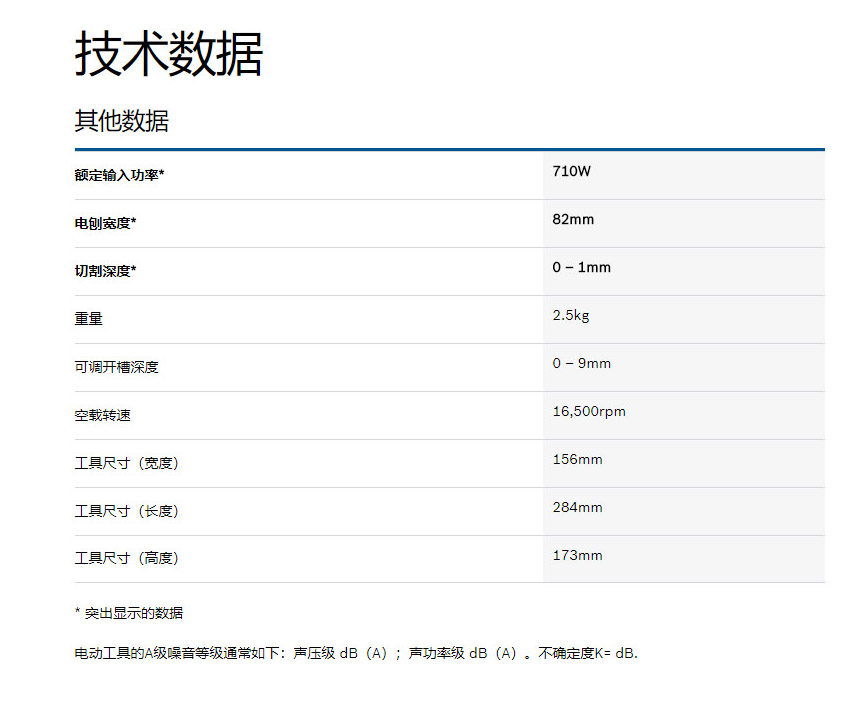Image resolution: width=864 pixels, height=710 pixels.
Task: Select the 切割深度* row label
Action: point(105,271)
